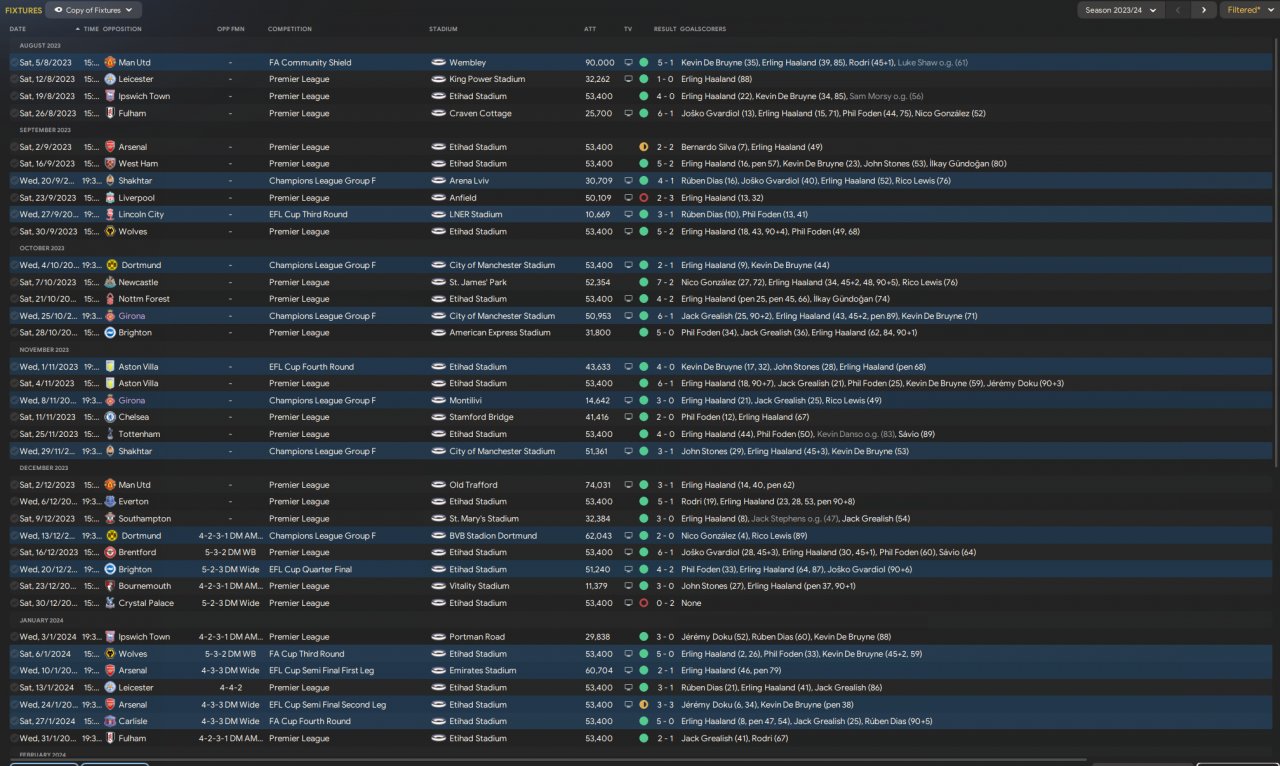Viewport: 1280px width, 766px height.
Task: Click the Girona badge in the 25/10 row
Action: pos(110,316)
